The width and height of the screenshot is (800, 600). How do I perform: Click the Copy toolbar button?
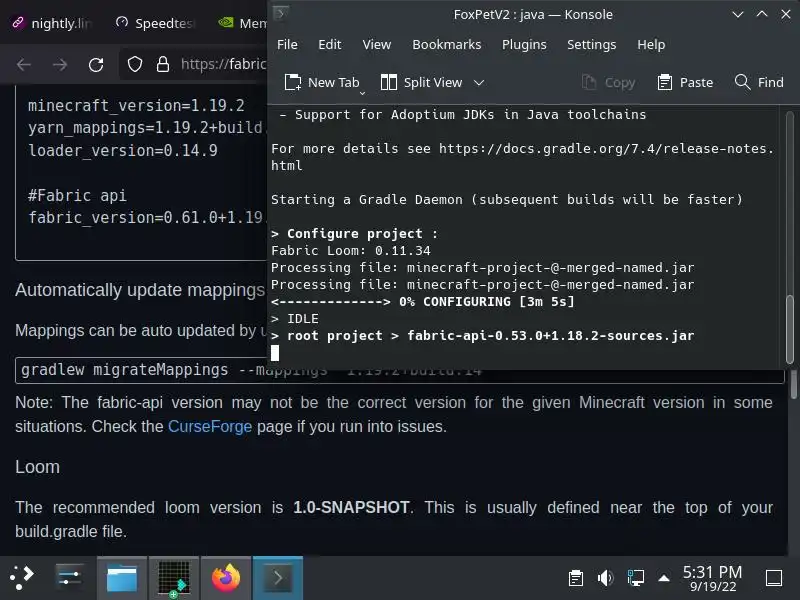[x=608, y=83]
